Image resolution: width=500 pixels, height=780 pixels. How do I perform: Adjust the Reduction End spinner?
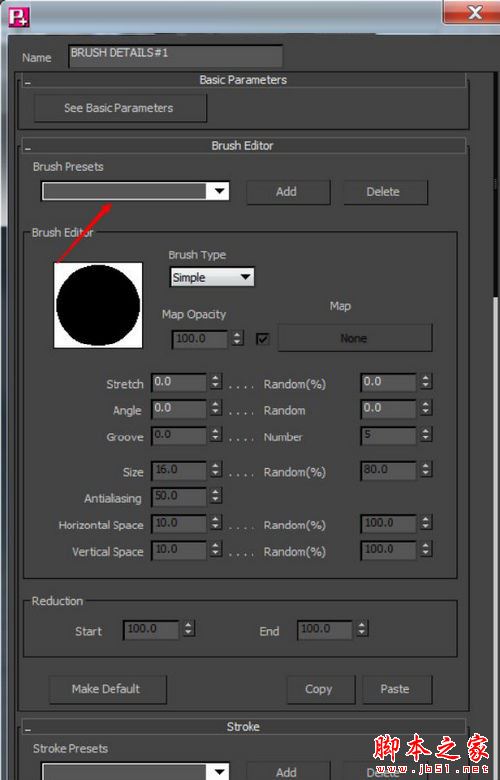(362, 629)
